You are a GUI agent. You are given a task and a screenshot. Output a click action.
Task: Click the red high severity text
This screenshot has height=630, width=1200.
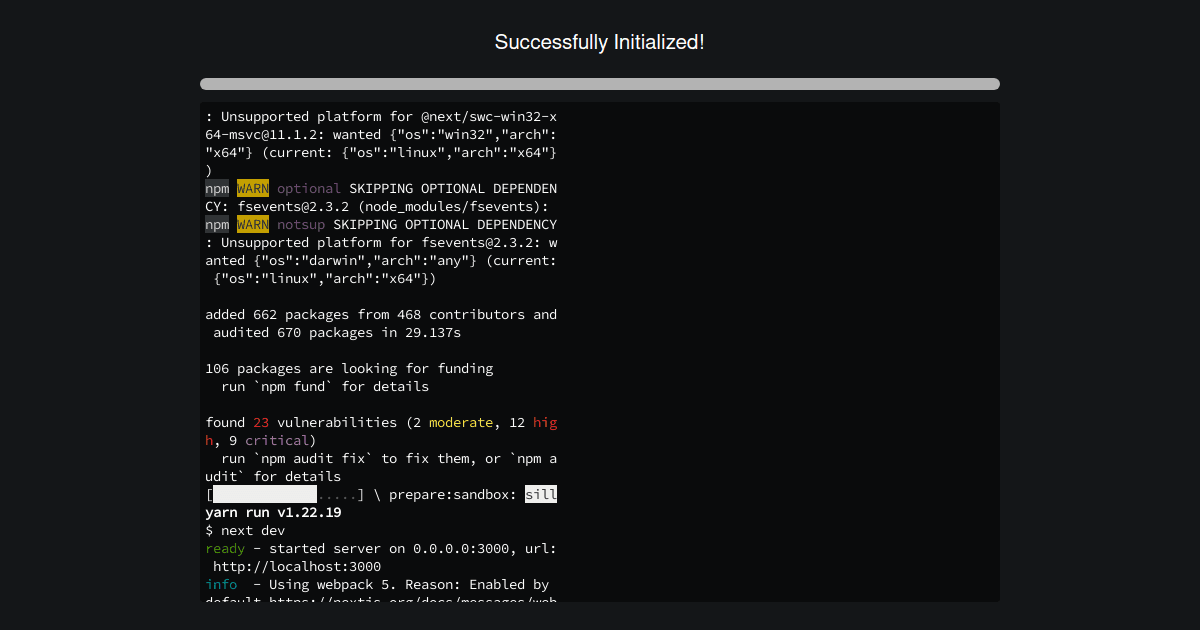coord(544,422)
